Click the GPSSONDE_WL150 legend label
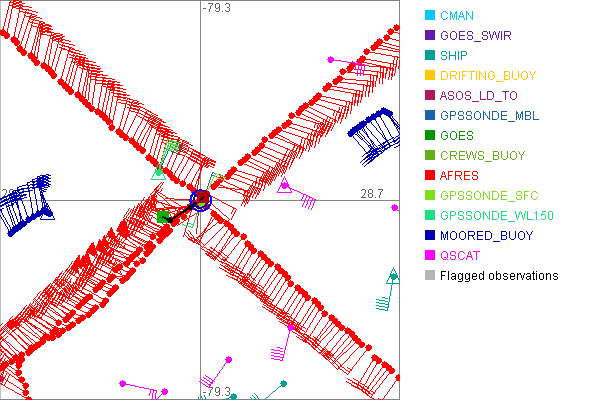Image resolution: width=600 pixels, height=400 pixels. (x=496, y=216)
